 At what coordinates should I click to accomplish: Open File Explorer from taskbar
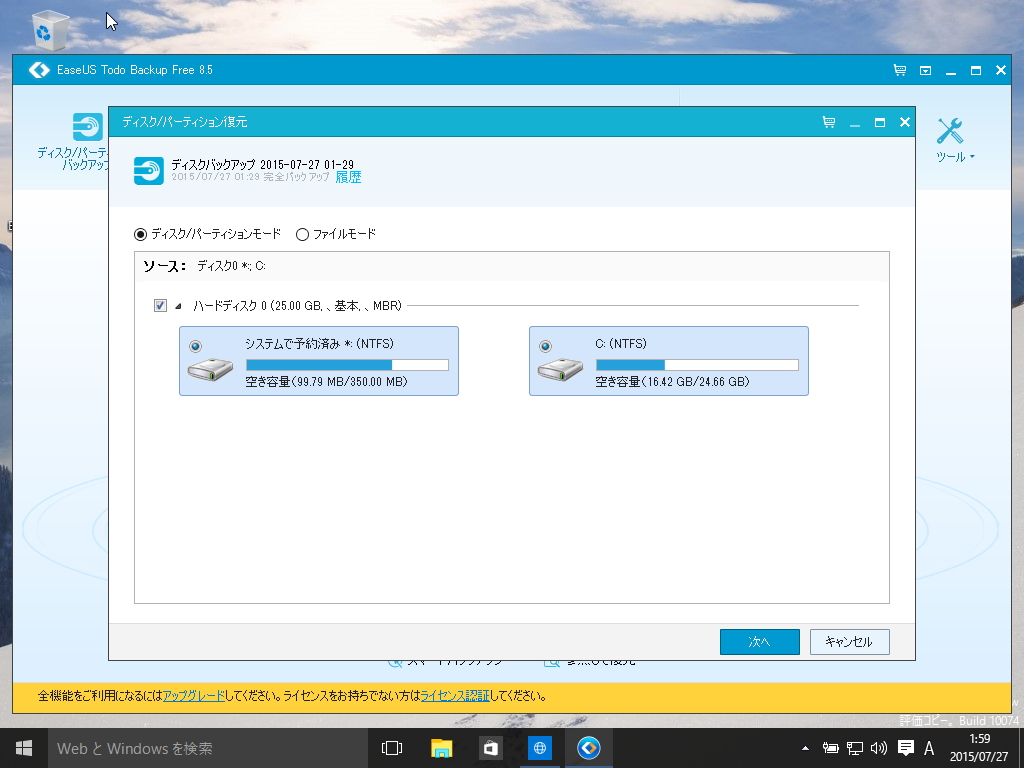pyautogui.click(x=441, y=748)
